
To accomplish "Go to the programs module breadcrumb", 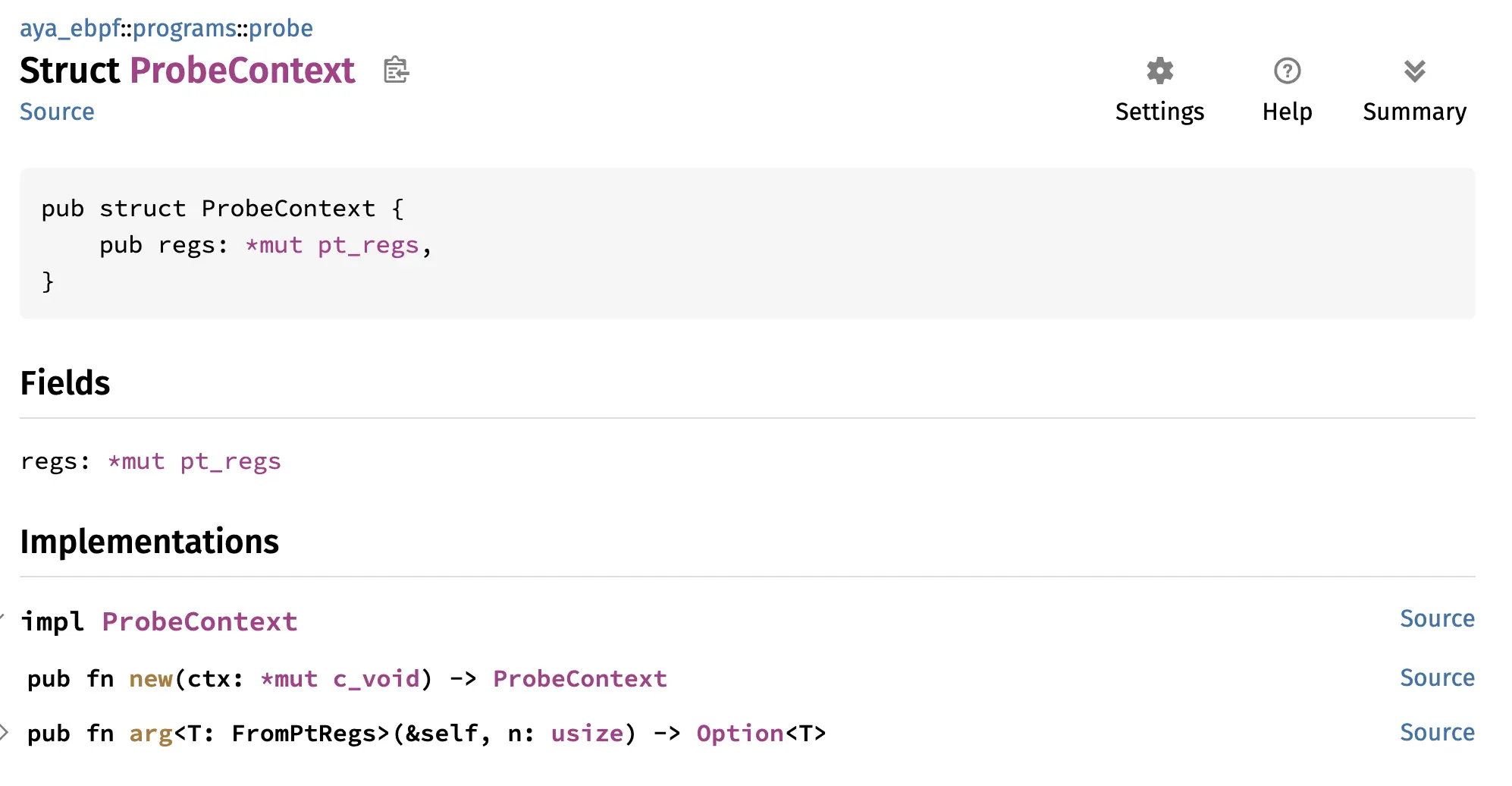I will [184, 28].
